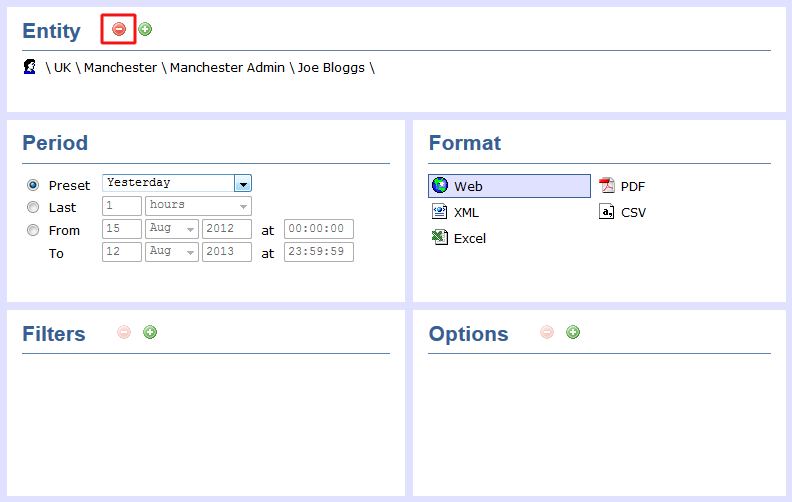
Task: Click the To year 2013 field
Action: click(226, 252)
